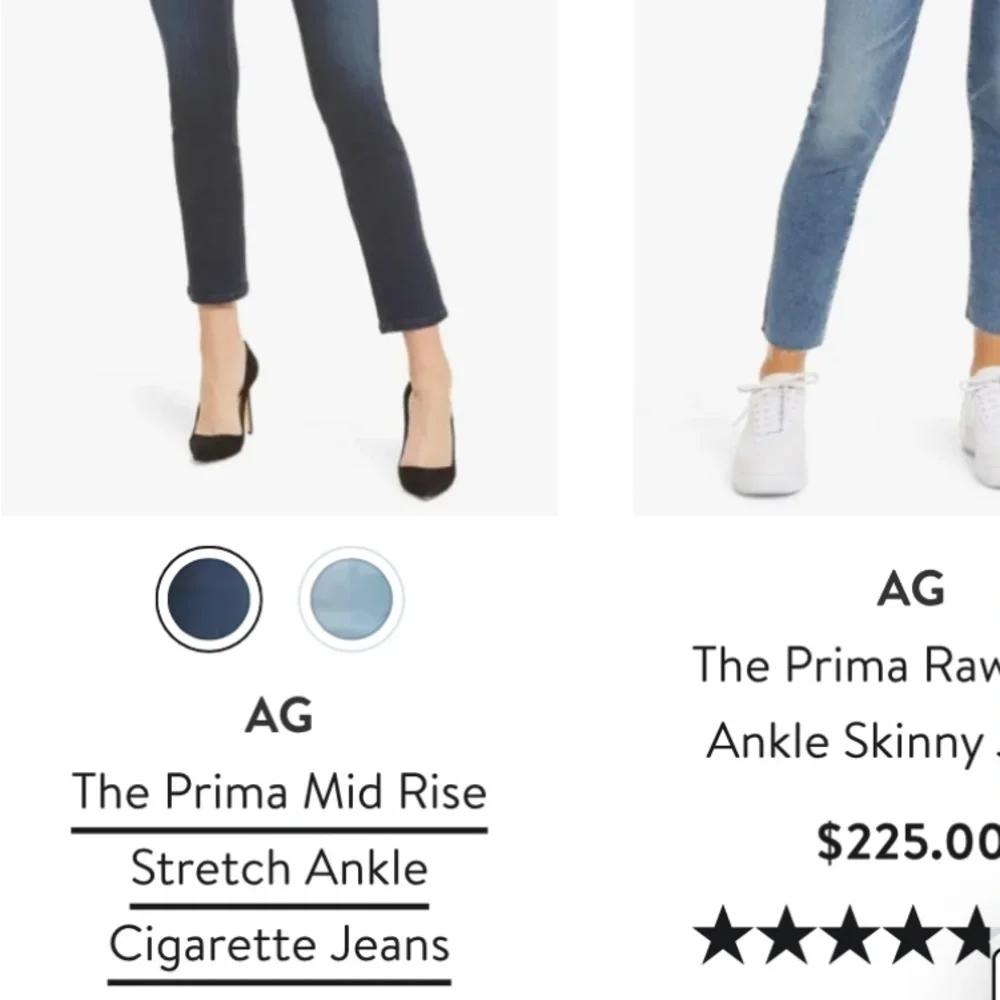Choose the light blue wash swatch
1000x1000 pixels.
coord(351,599)
